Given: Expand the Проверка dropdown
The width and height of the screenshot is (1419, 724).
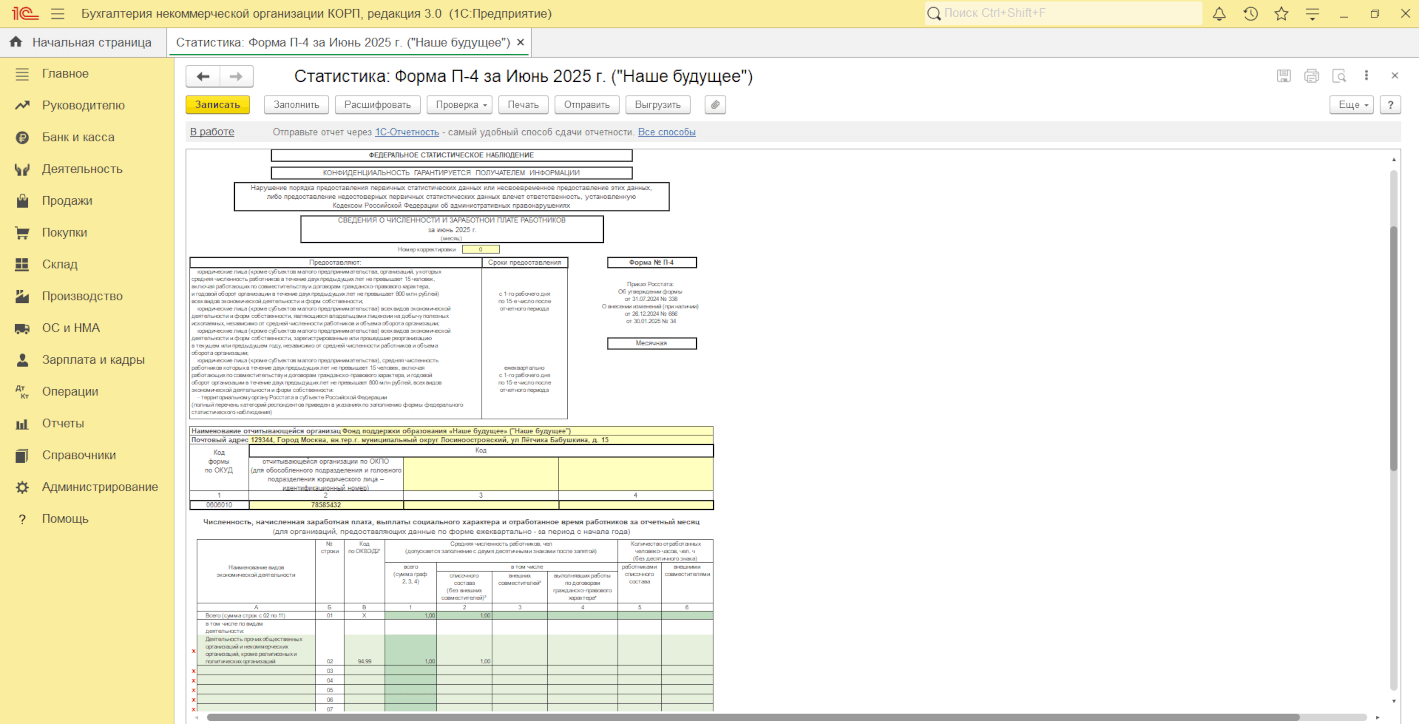Looking at the screenshot, I should tap(460, 104).
